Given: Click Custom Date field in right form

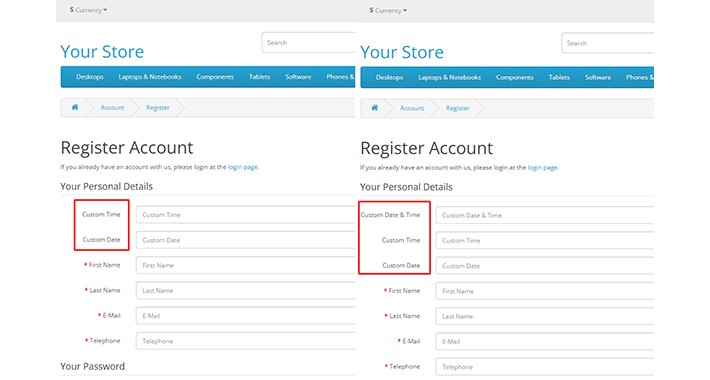Looking at the screenshot, I should [x=545, y=266].
